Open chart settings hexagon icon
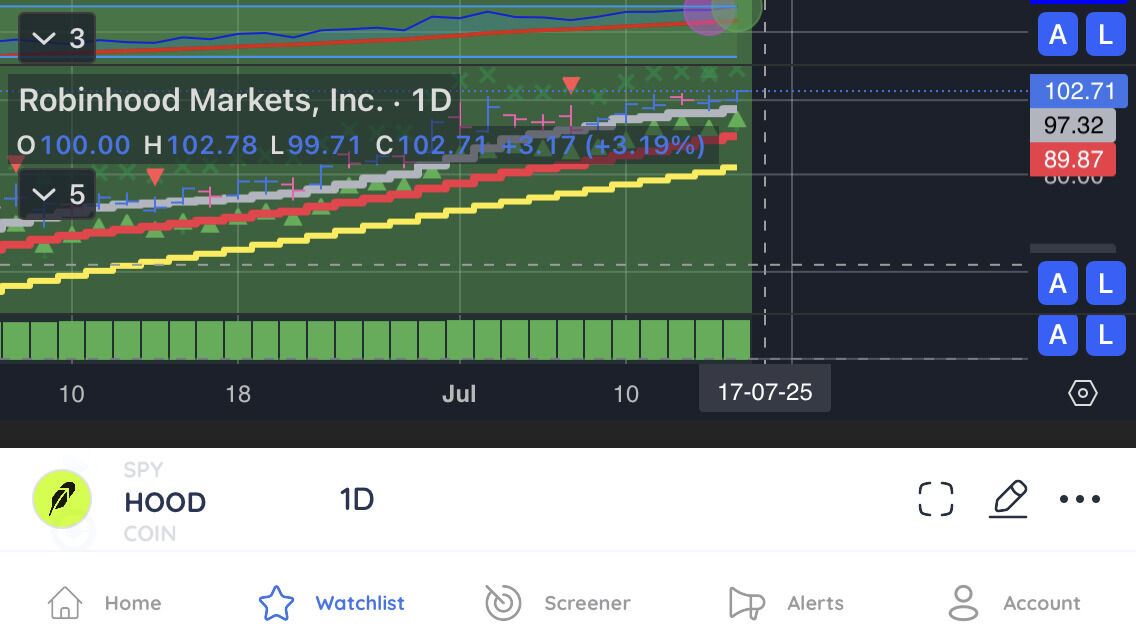This screenshot has width=1136, height=640. [1082, 393]
